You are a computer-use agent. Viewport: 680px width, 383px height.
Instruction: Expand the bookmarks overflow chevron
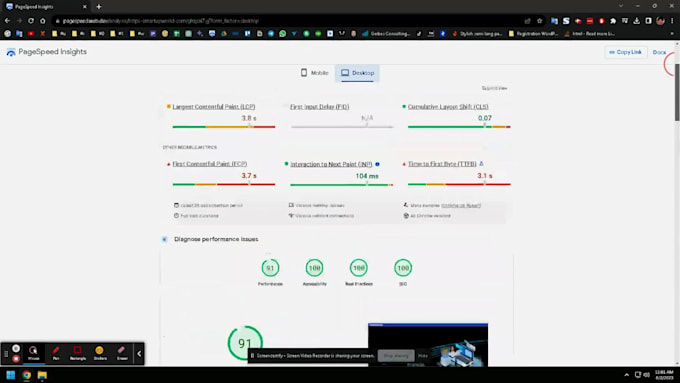672,33
